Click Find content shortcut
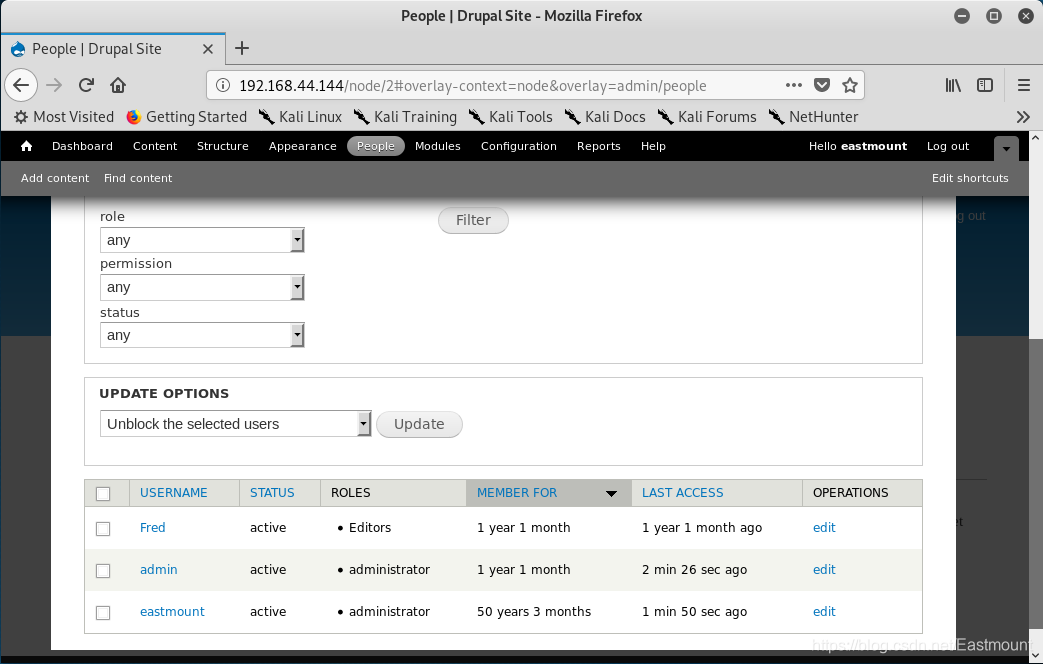1043x664 pixels. 138,178
